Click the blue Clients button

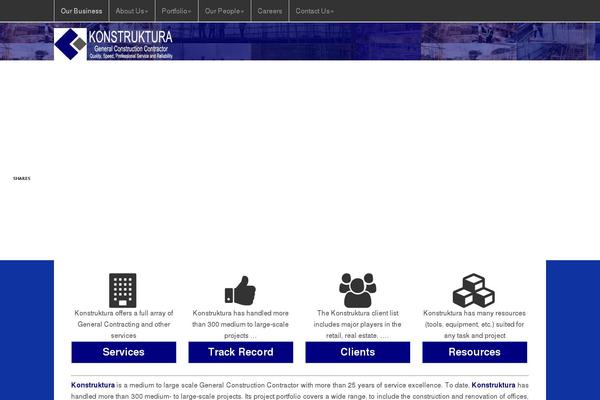358,352
